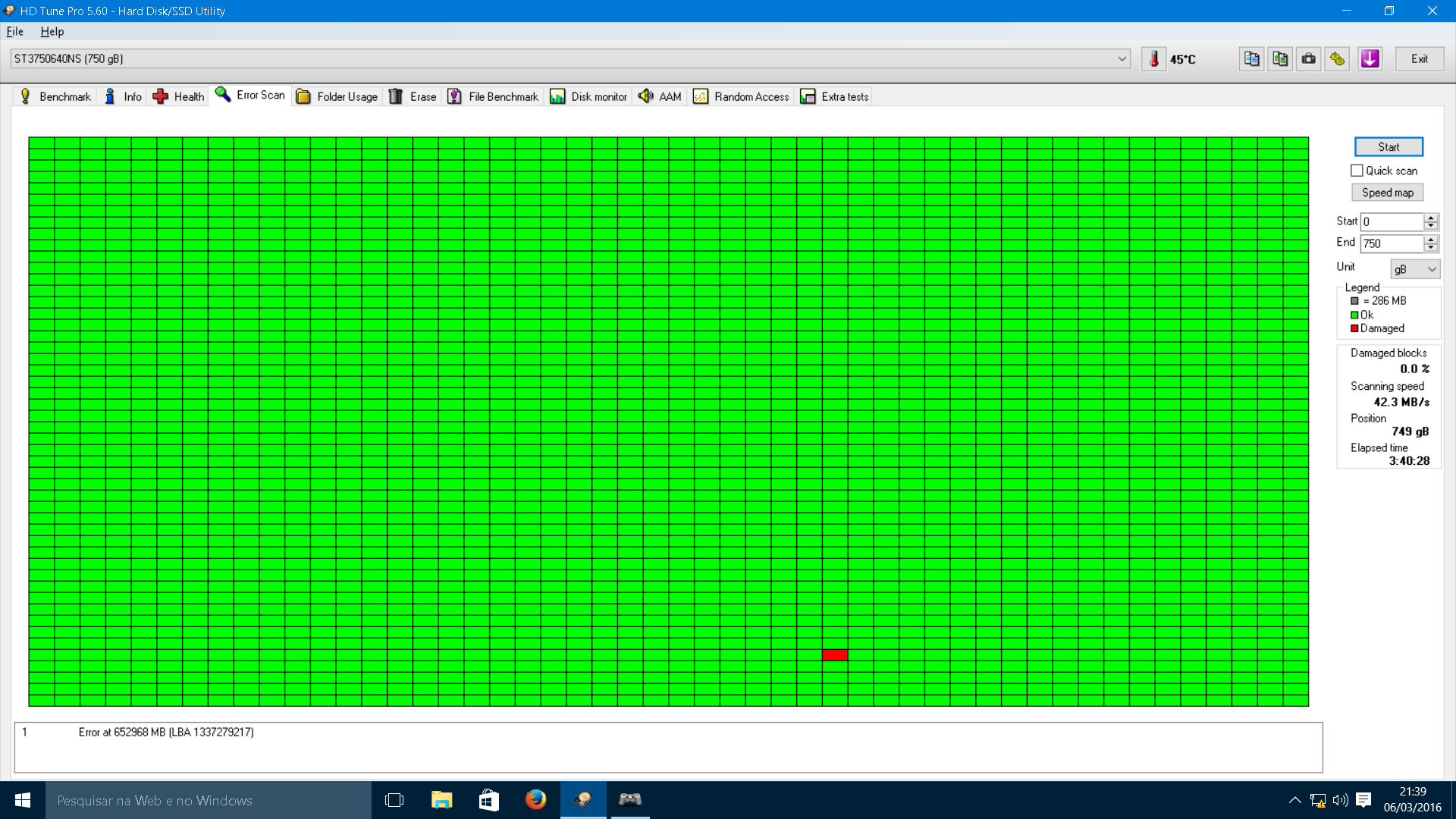Open the Windows Start menu
1456x819 pixels.
[23, 800]
